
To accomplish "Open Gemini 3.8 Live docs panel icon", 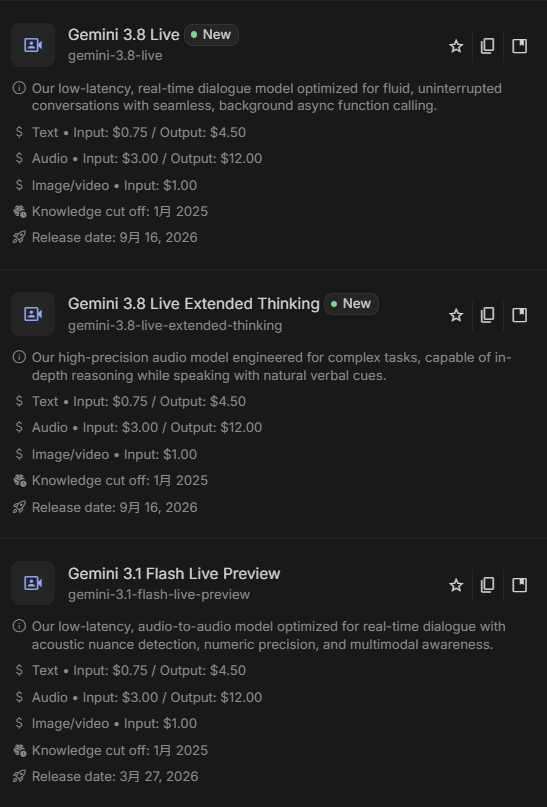I will click(520, 46).
